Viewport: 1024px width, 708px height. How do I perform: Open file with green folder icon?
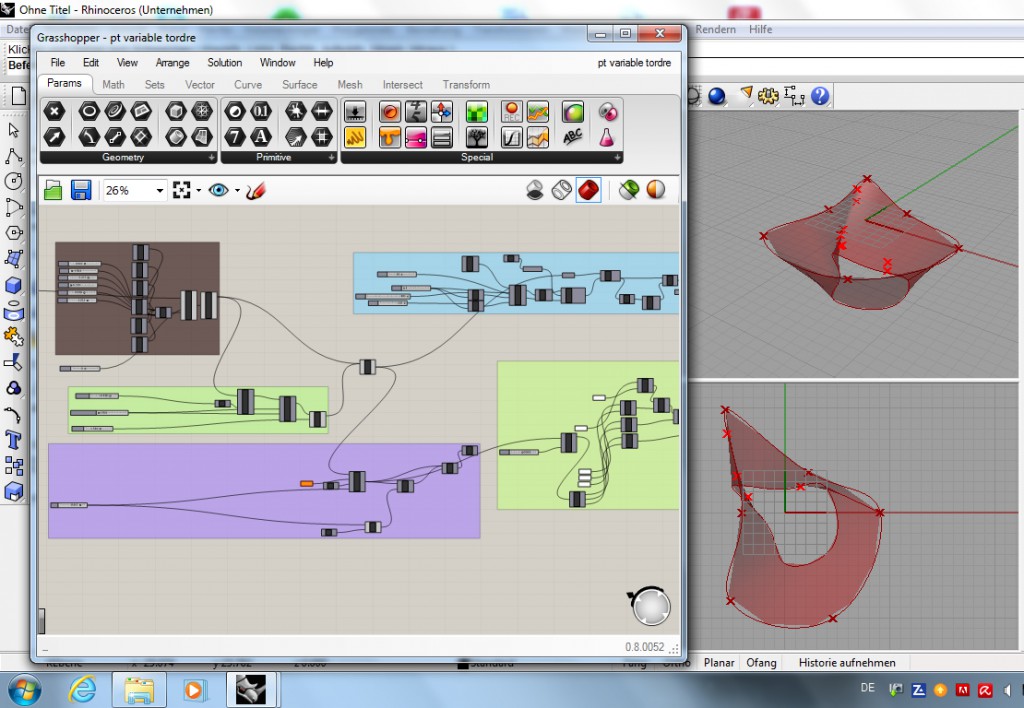tap(53, 190)
